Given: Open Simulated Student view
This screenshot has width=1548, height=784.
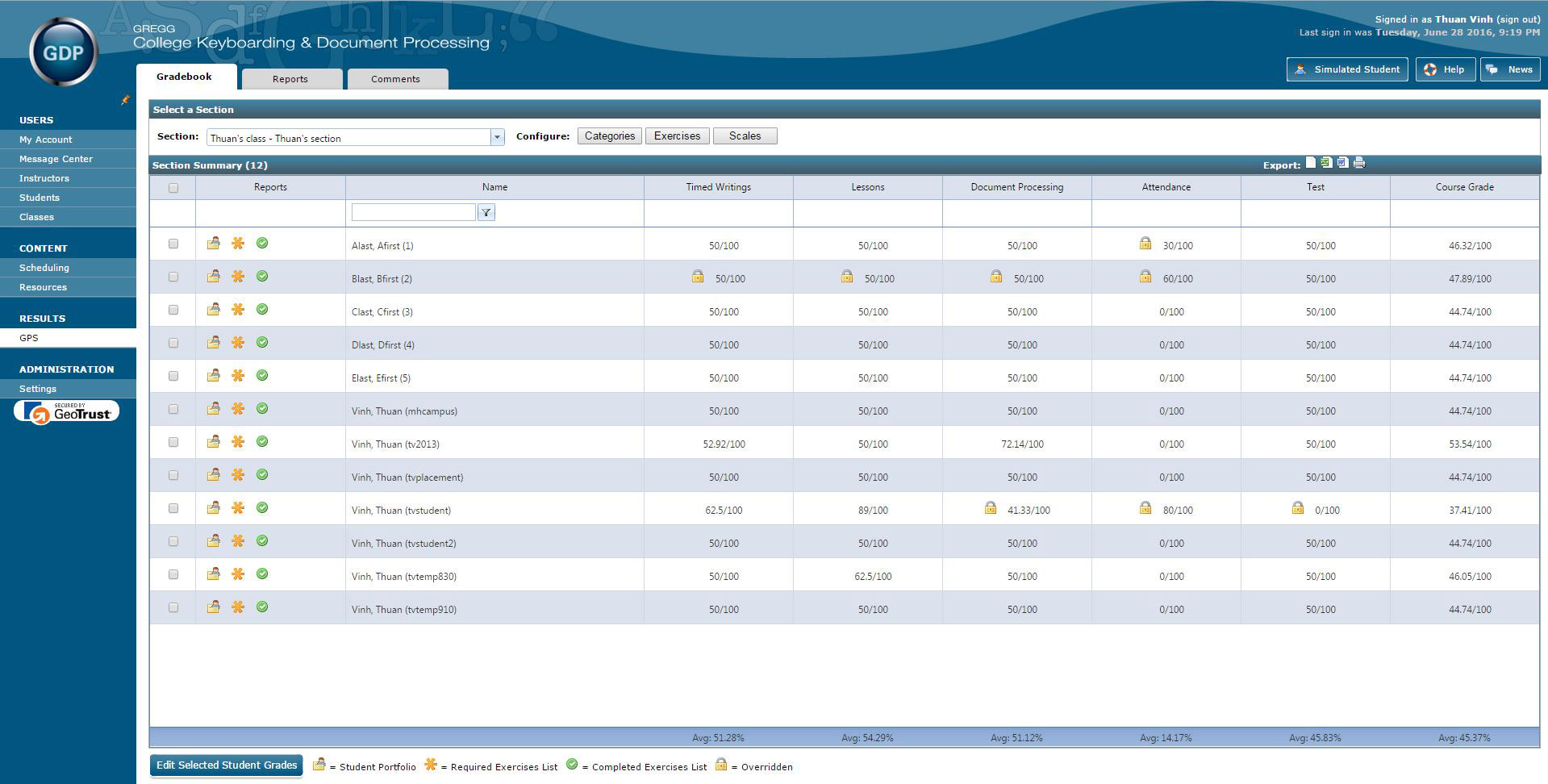Looking at the screenshot, I should coord(1347,69).
